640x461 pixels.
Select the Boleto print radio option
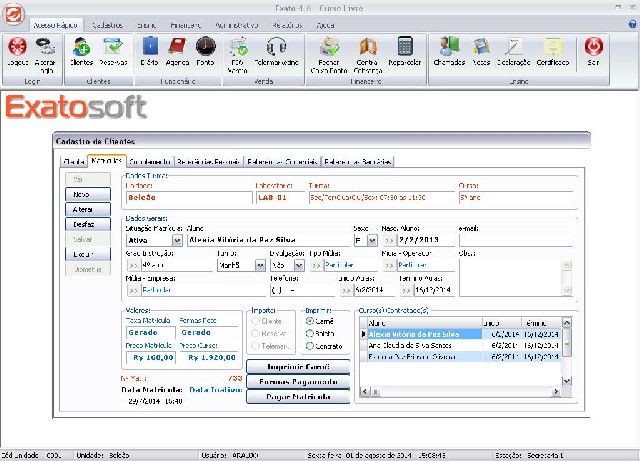point(310,333)
